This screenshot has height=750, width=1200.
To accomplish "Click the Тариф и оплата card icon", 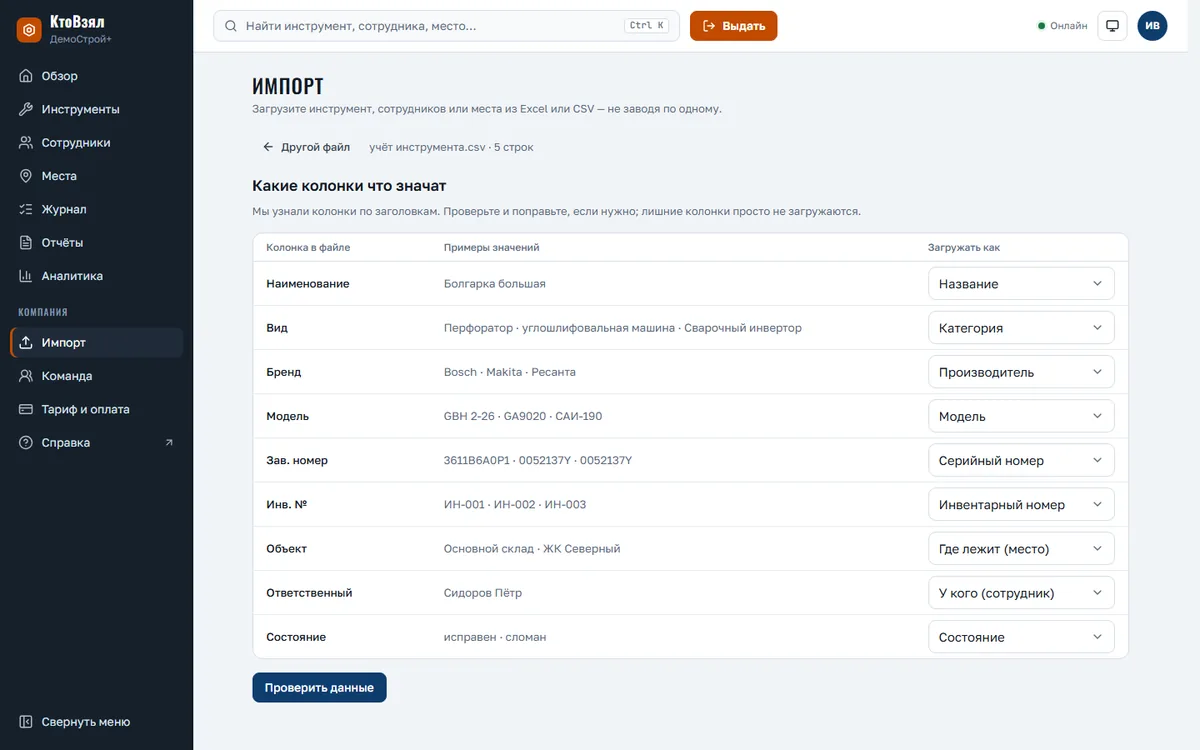I will coord(26,409).
